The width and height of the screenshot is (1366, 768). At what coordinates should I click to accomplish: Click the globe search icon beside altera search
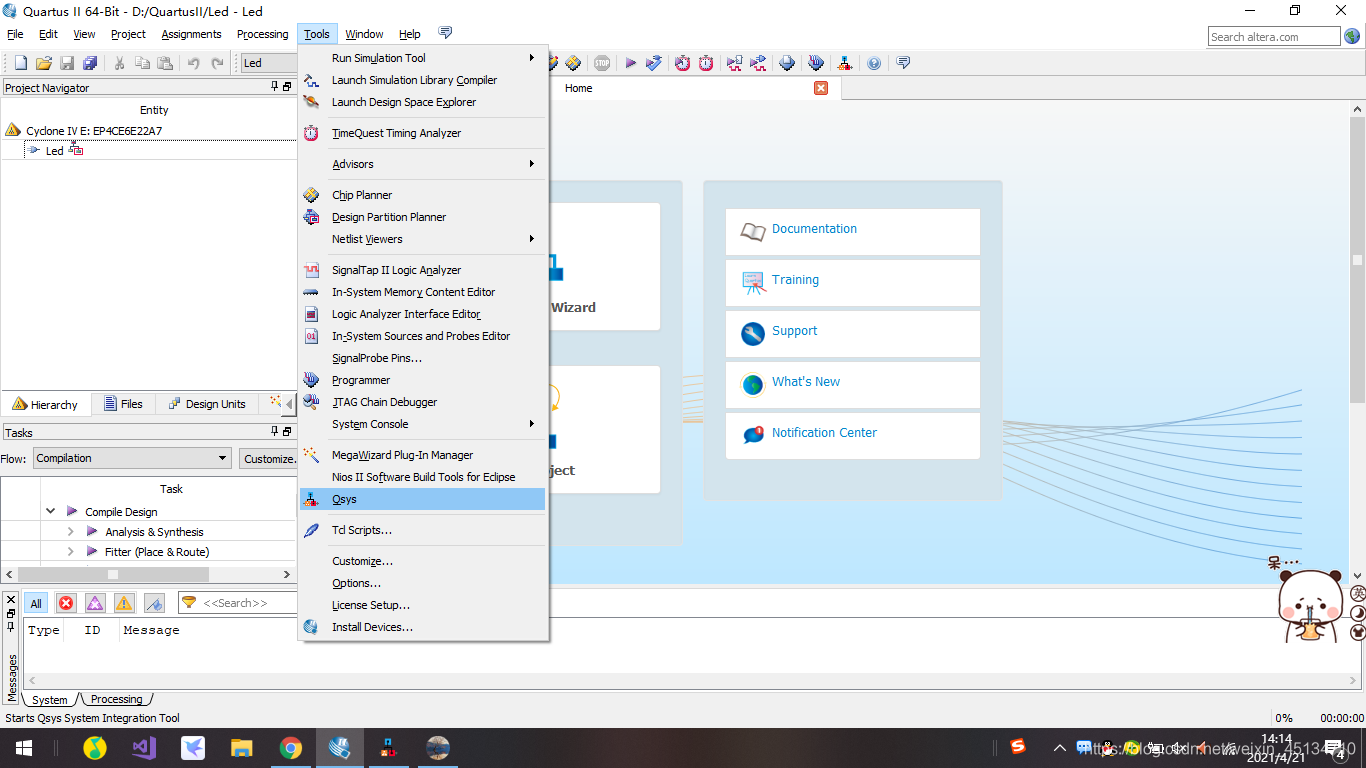1352,37
